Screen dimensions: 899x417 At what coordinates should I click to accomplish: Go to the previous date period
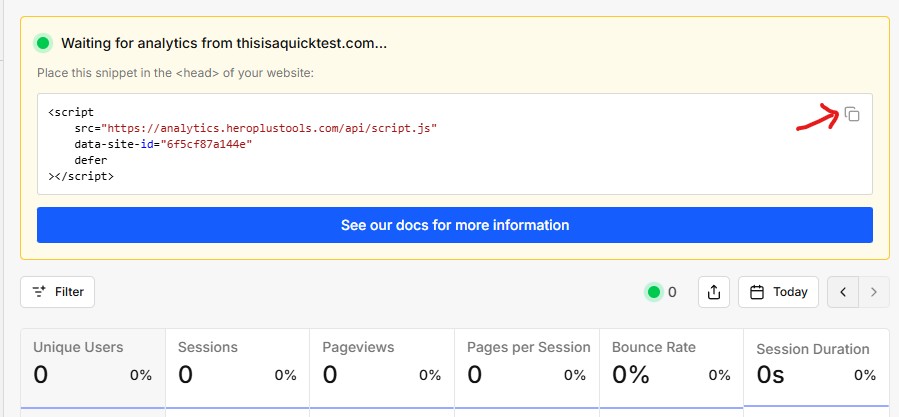click(x=843, y=292)
